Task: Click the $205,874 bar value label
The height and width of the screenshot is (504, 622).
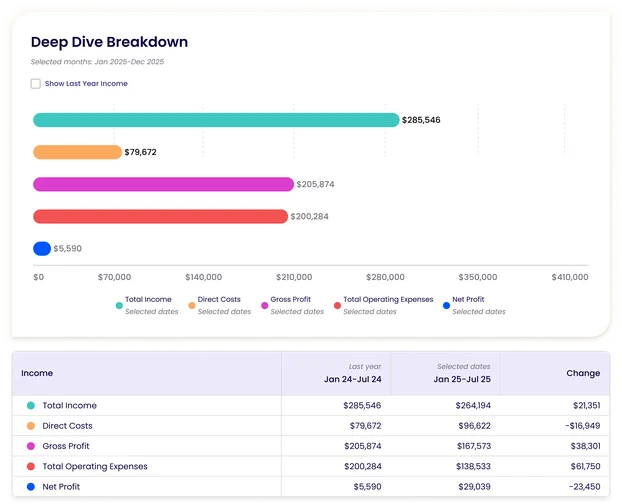Action: pyautogui.click(x=315, y=184)
